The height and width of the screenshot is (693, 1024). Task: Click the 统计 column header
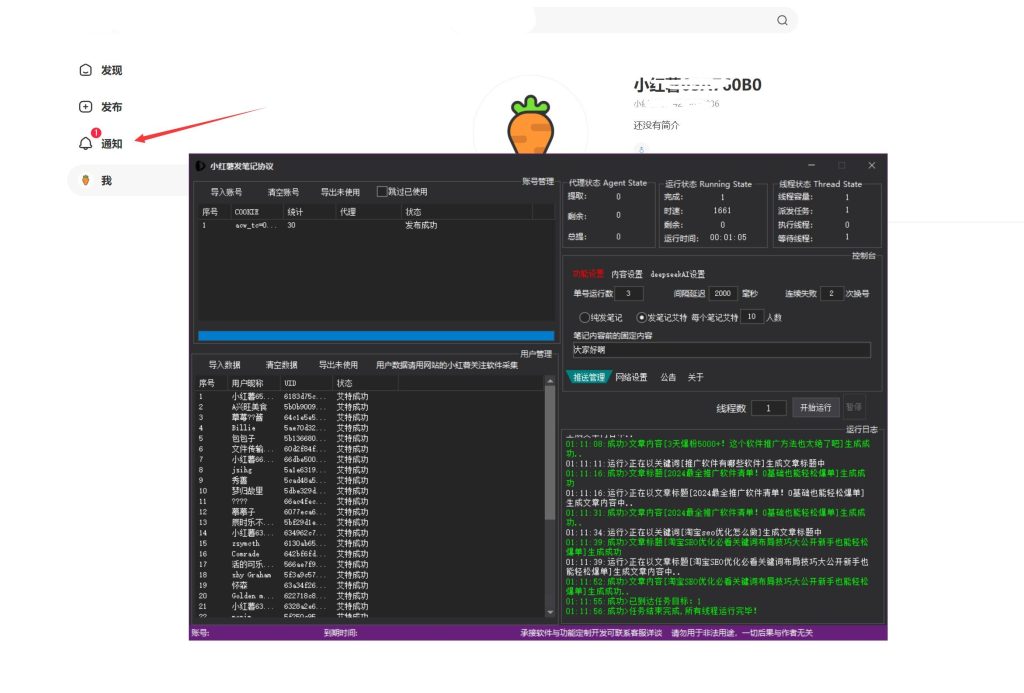(x=310, y=212)
